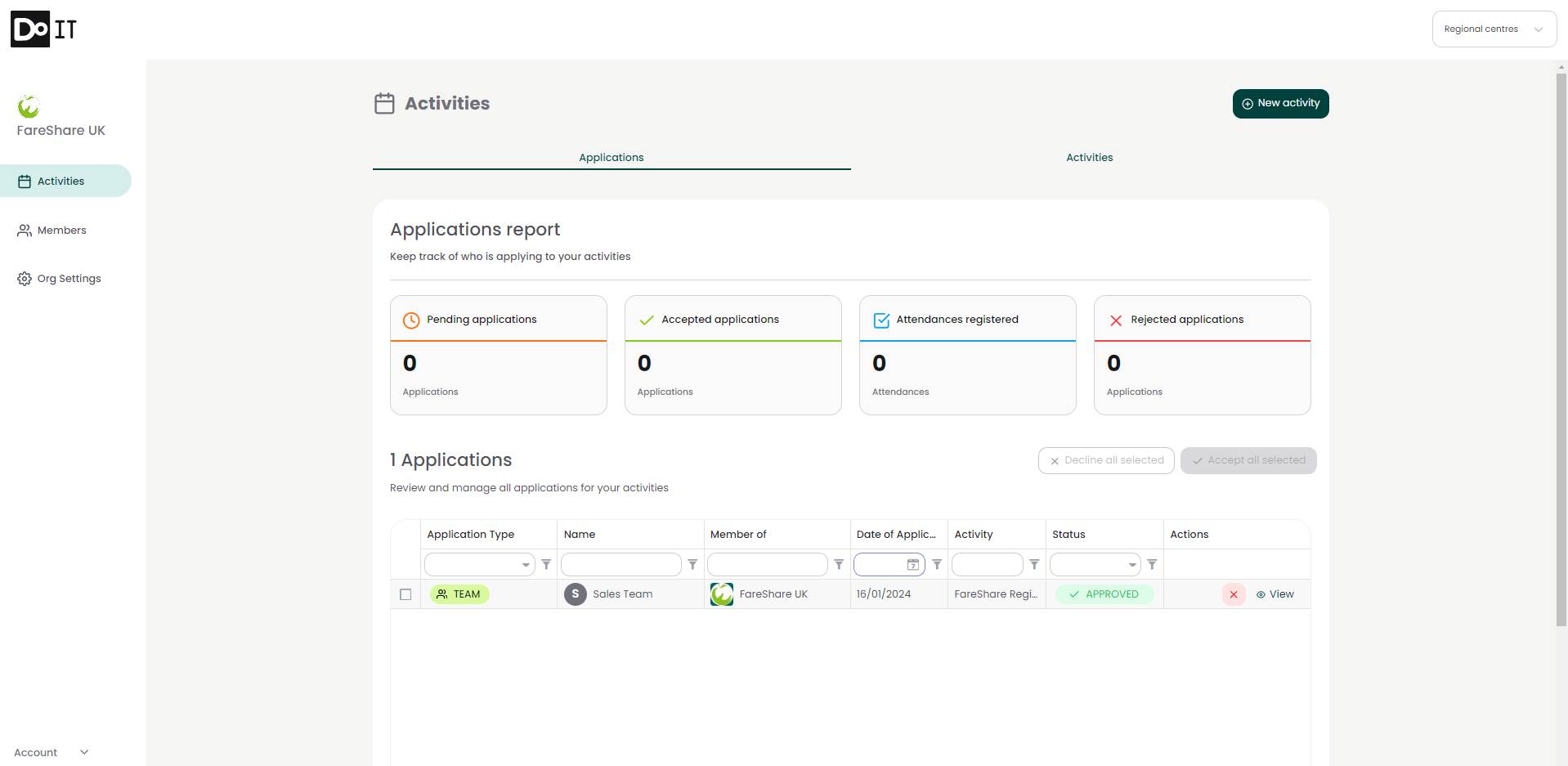This screenshot has width=1568, height=766.
Task: View the Sales Team application
Action: [x=1275, y=594]
